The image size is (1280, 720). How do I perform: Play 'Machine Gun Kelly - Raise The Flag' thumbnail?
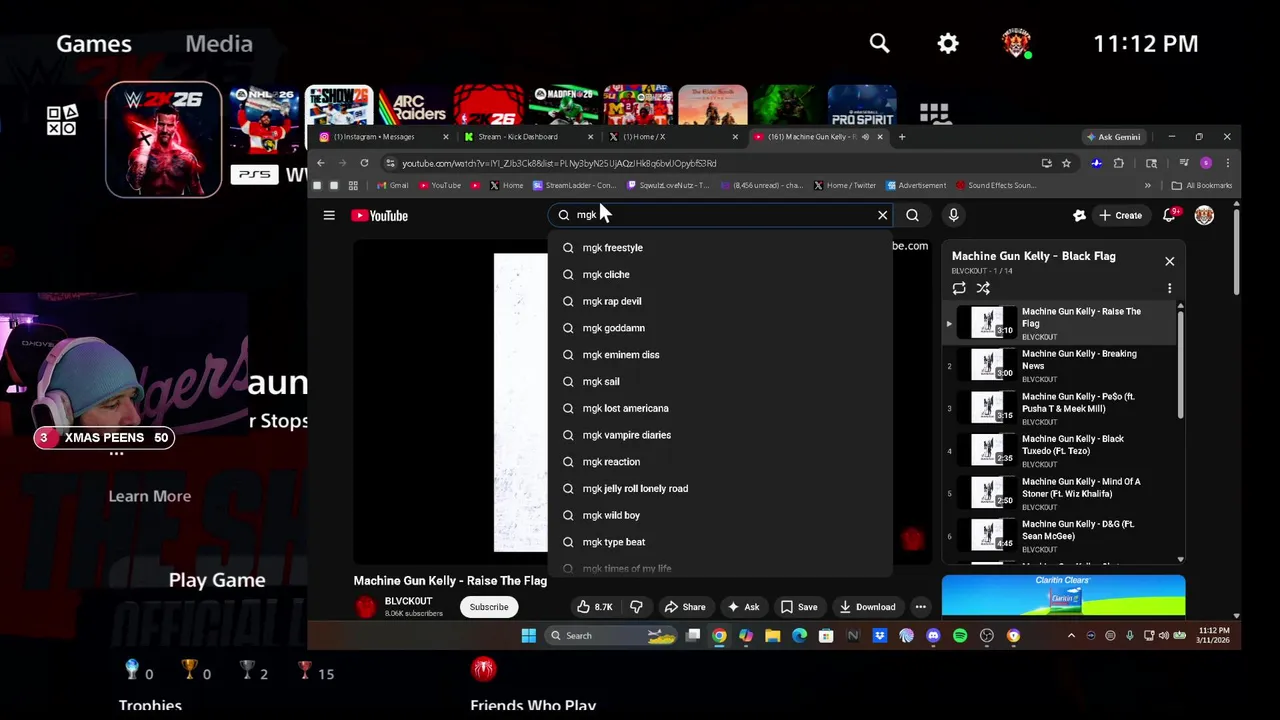pyautogui.click(x=987, y=322)
